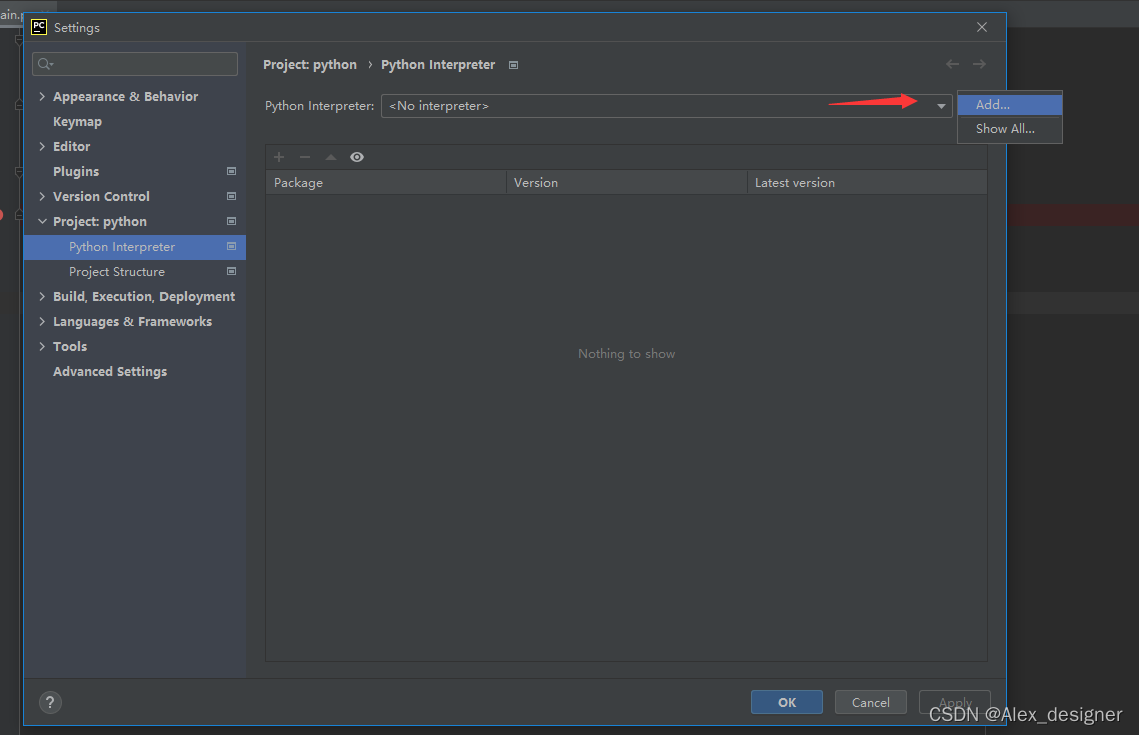Click the install package plus icon
This screenshot has width=1139, height=735.
coord(279,157)
